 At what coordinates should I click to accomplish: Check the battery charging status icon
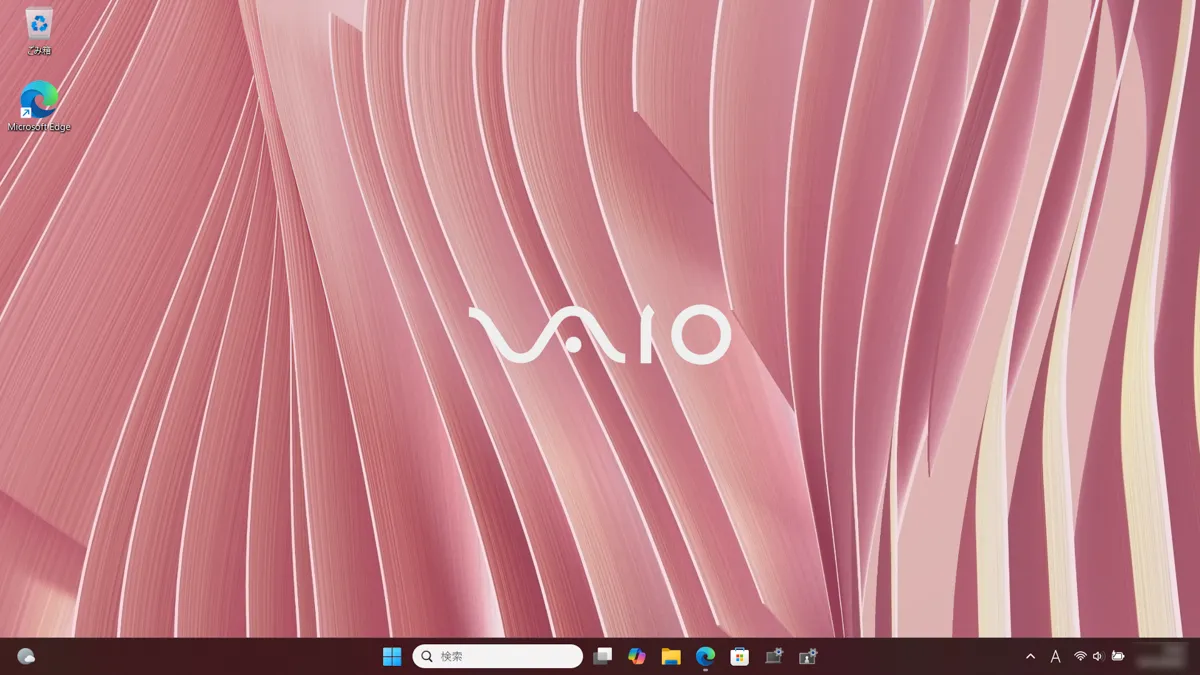click(1118, 657)
